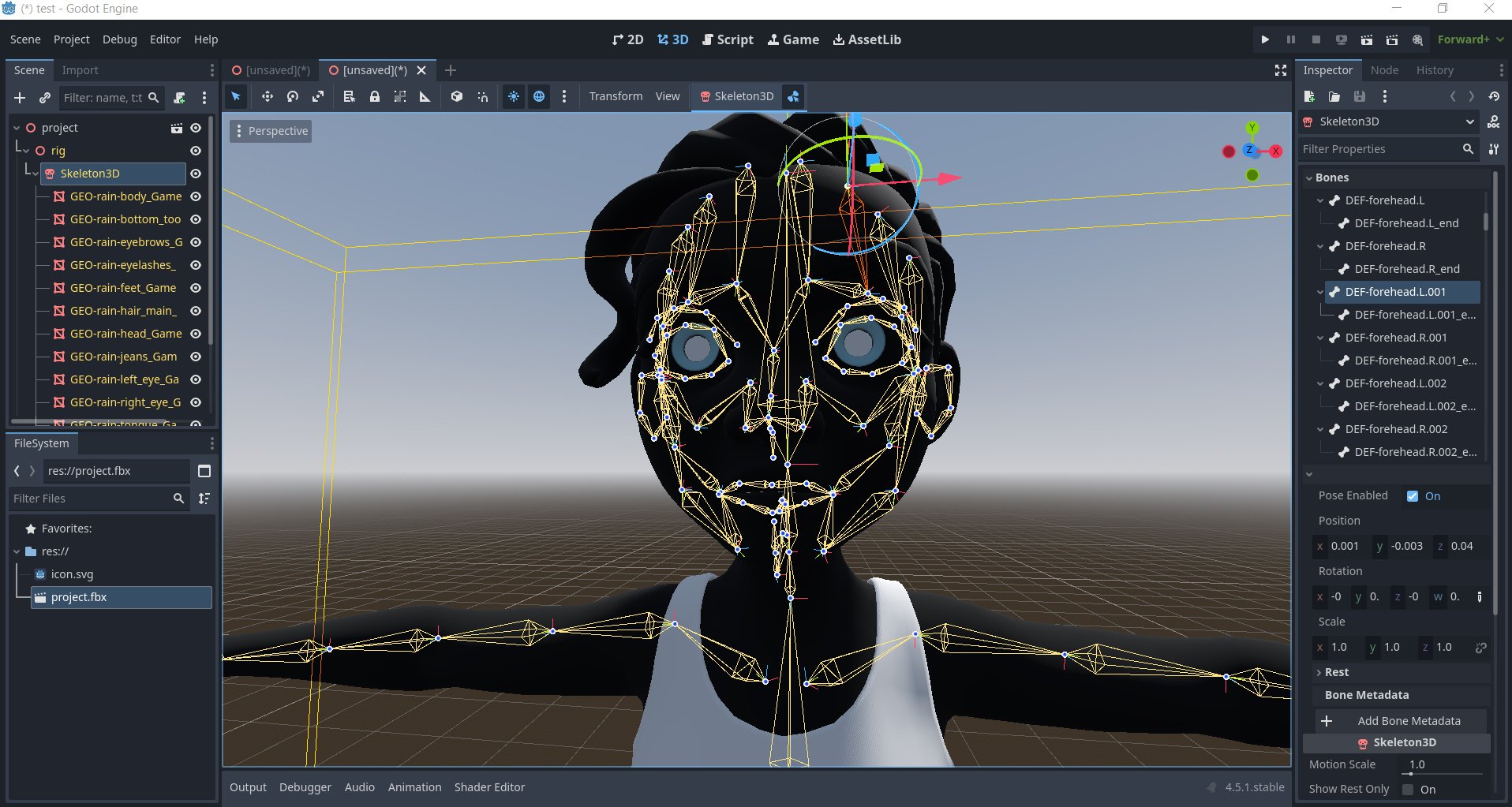This screenshot has height=807, width=1512.
Task: Run the project with play button
Action: click(1265, 39)
